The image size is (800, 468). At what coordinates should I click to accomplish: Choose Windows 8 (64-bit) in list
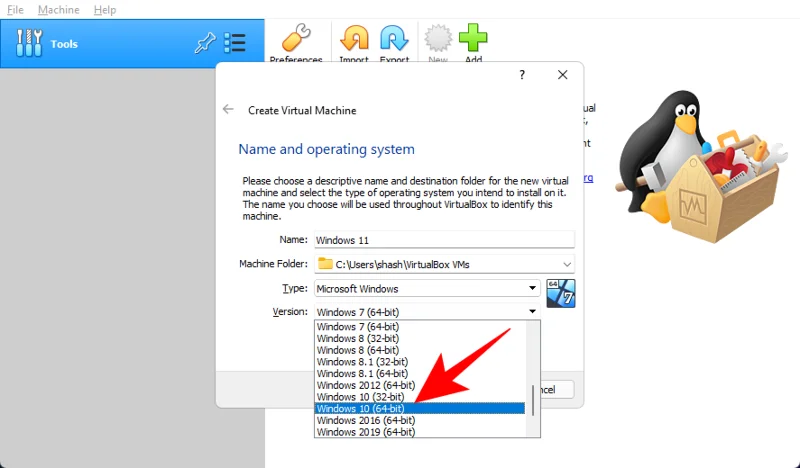tap(419, 350)
